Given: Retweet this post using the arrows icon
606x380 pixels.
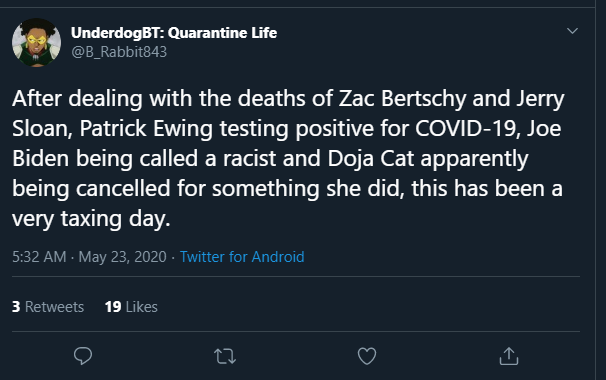Looking at the screenshot, I should click(x=225, y=356).
